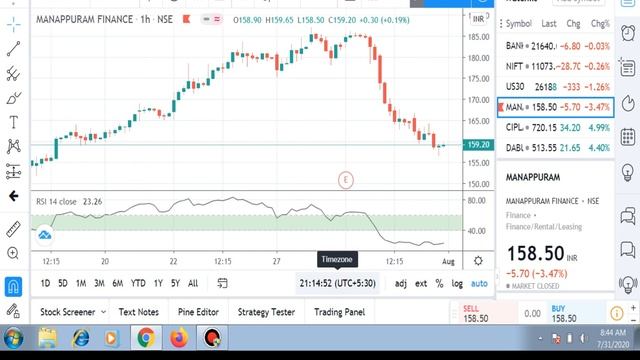This screenshot has width=640, height=360.
Task: Open the Data Window panel icon
Action: tap(627, 67)
